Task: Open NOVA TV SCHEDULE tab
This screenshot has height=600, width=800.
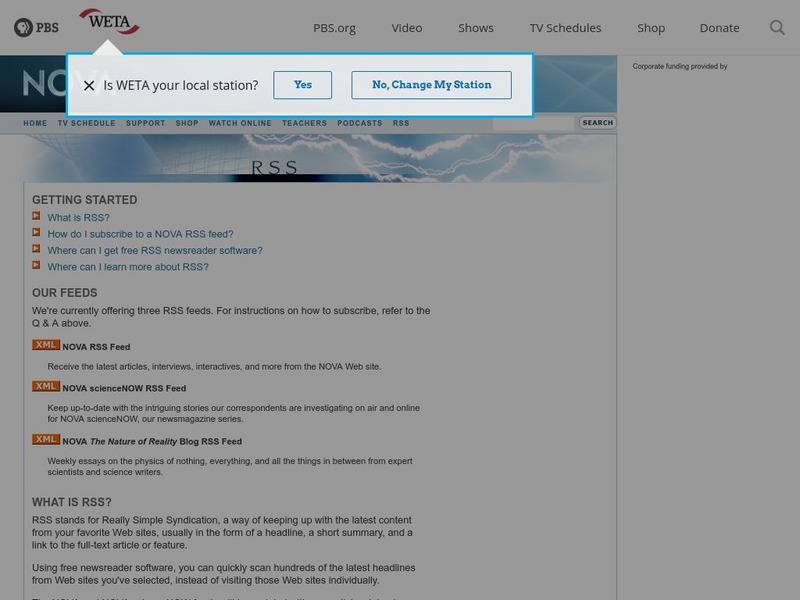Action: pyautogui.click(x=87, y=123)
